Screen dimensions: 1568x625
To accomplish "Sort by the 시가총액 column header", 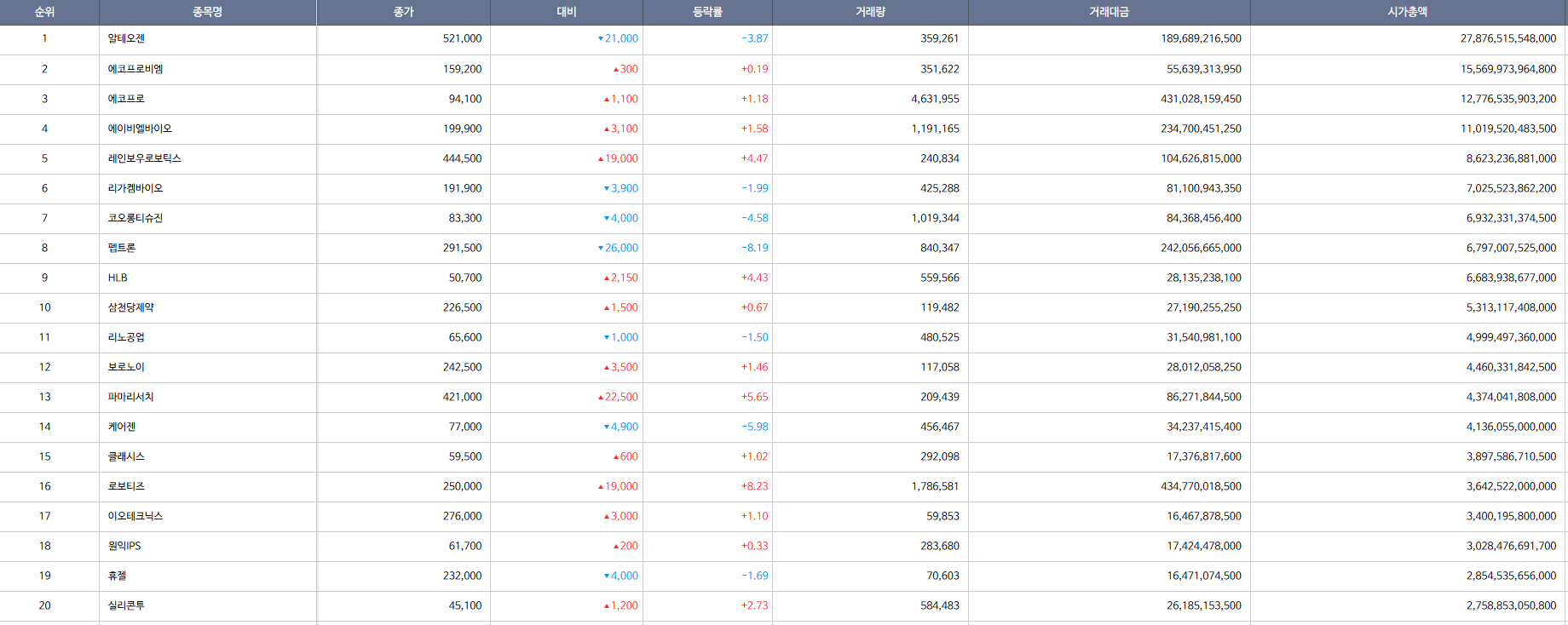I will click(1407, 12).
